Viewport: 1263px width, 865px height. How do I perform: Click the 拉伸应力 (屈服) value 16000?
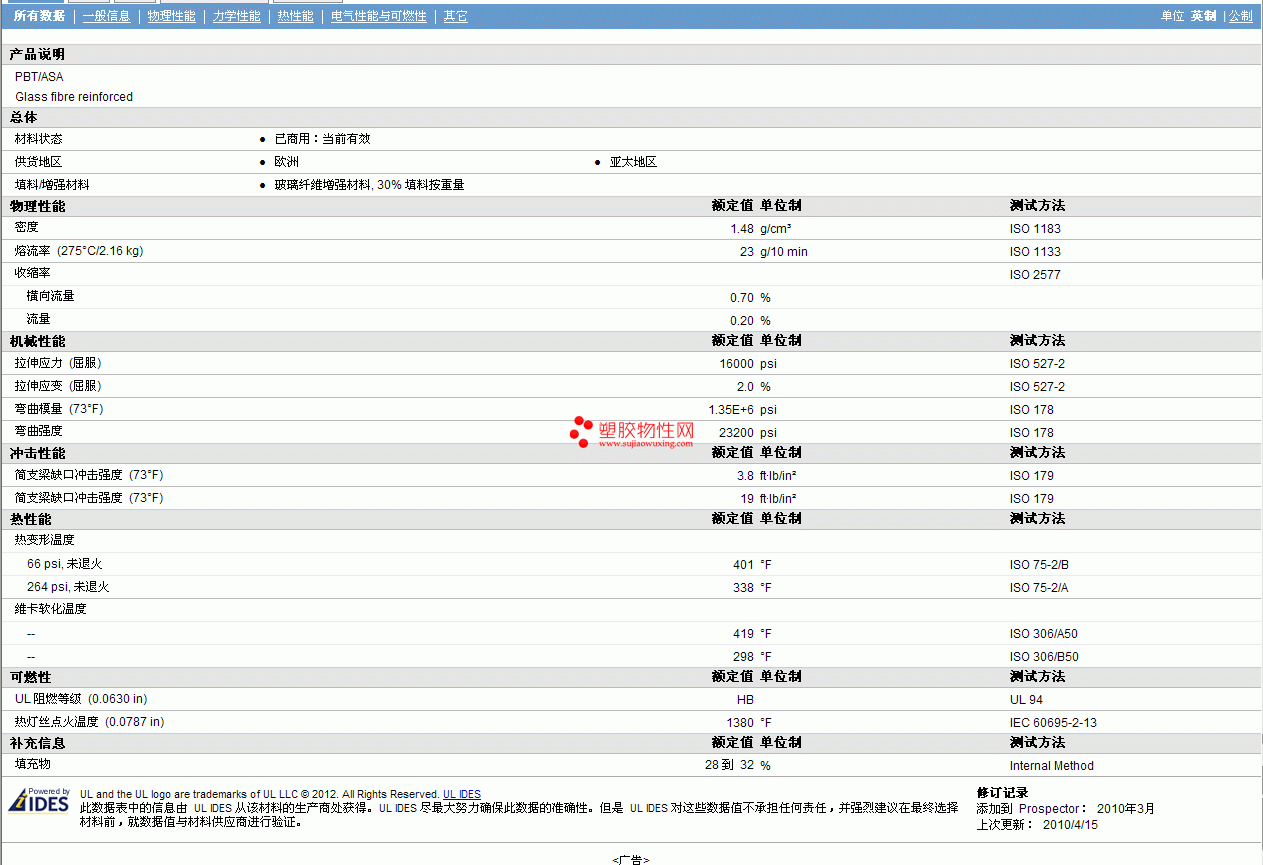[x=736, y=364]
